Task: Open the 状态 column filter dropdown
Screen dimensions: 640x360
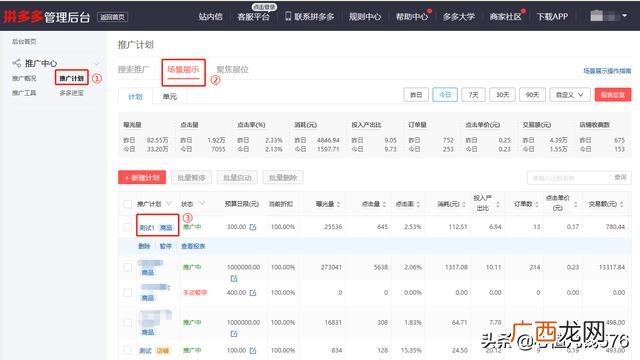Action: click(202, 204)
